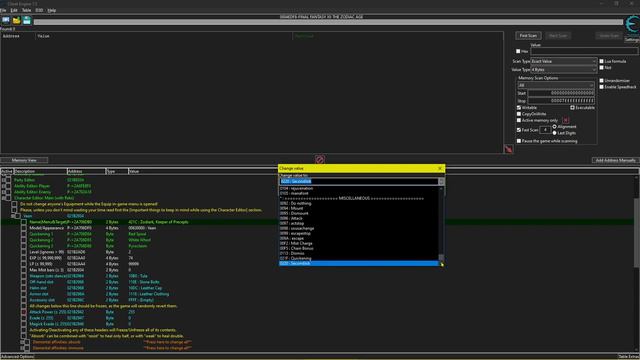
Task: Open the Value Type dropdown
Action: click(563, 70)
